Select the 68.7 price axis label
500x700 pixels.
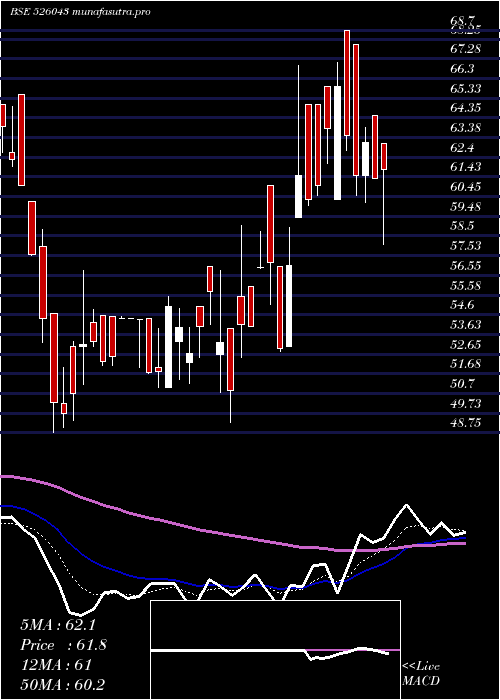coord(462,21)
